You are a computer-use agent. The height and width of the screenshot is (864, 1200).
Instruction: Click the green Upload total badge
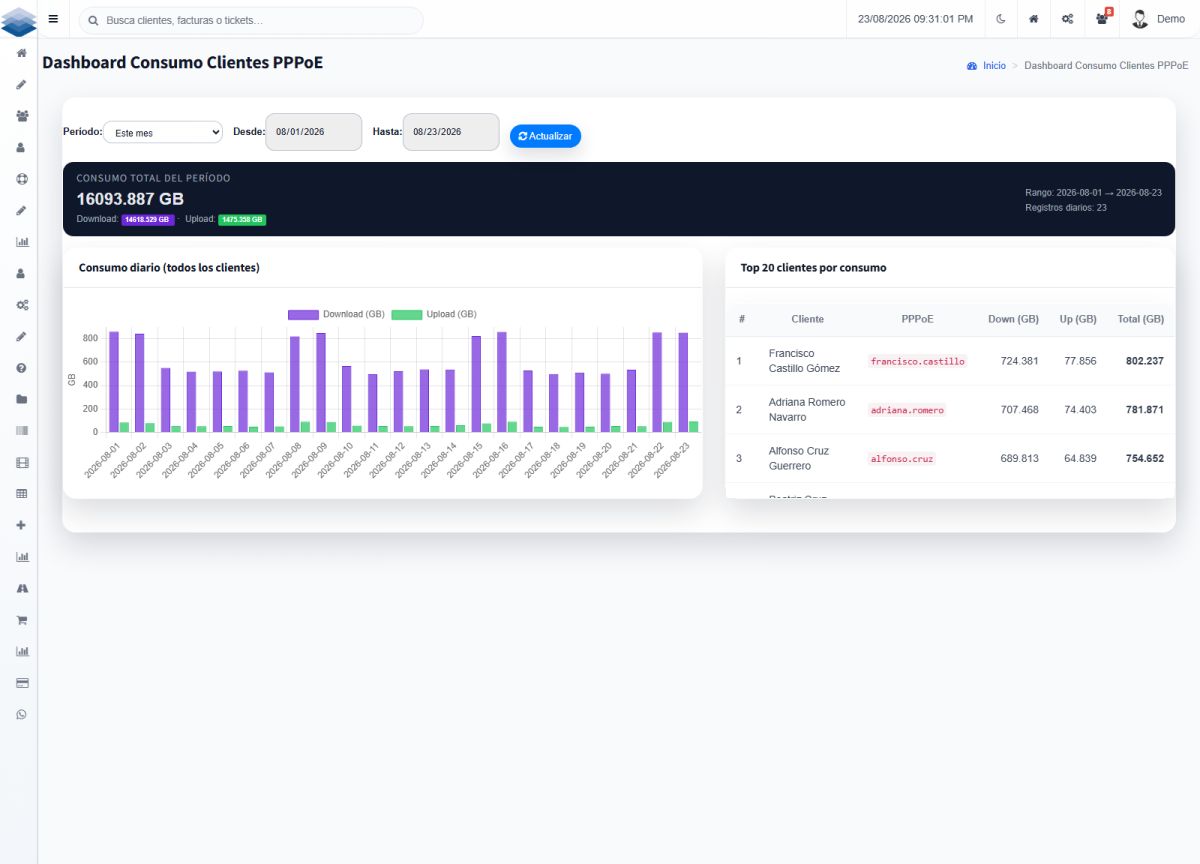tap(242, 219)
